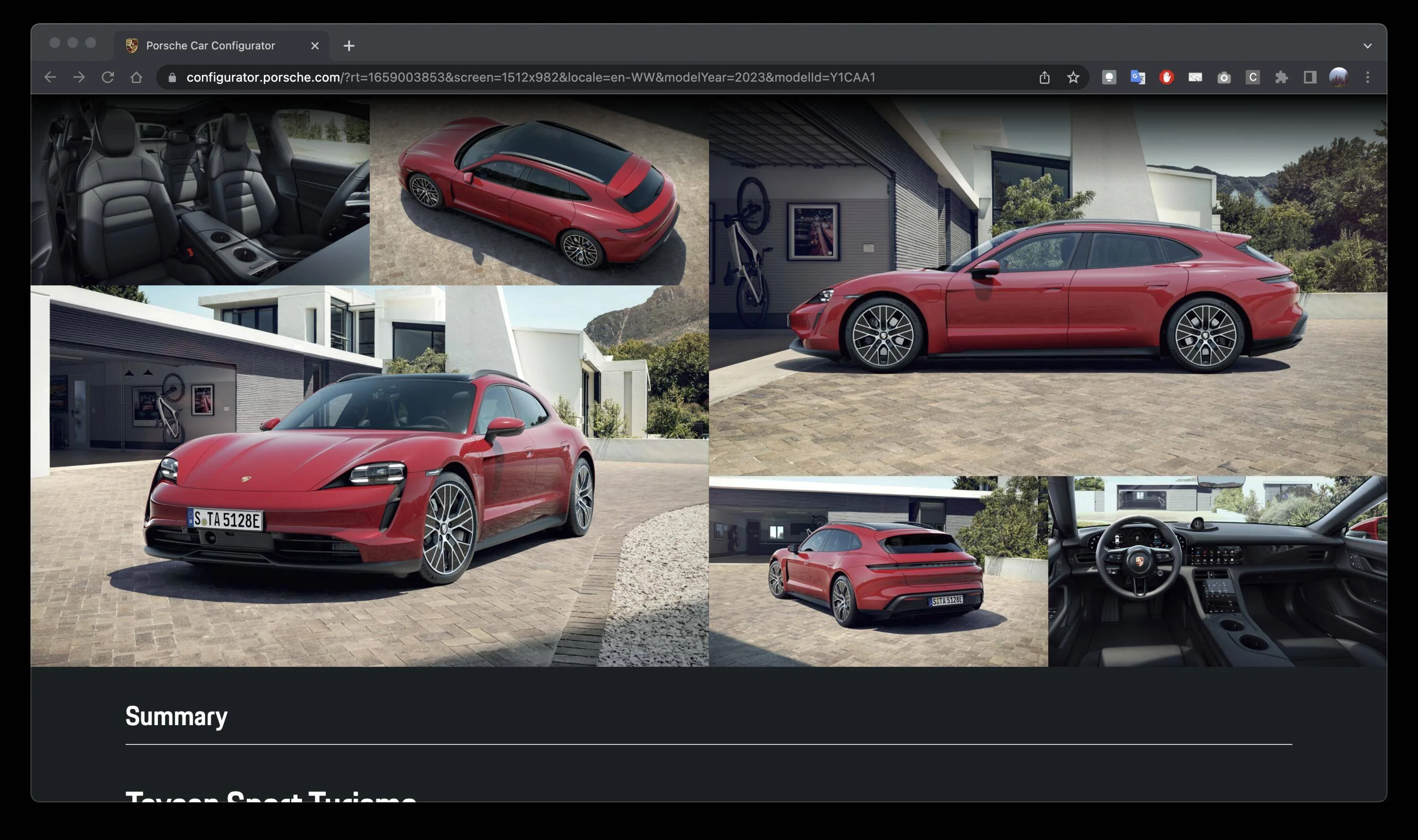The image size is (1418, 840).
Task: Click the window close traffic light
Action: [54, 43]
